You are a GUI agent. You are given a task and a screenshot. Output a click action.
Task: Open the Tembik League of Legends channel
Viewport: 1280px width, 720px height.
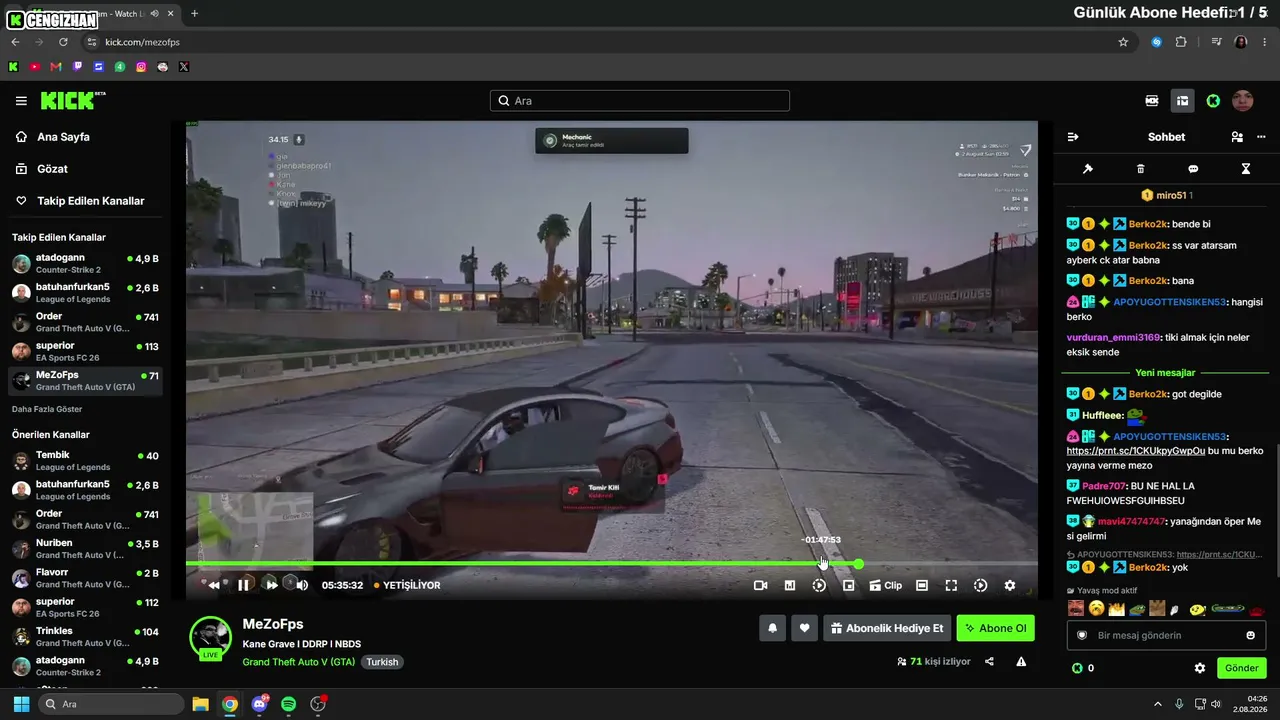85,461
